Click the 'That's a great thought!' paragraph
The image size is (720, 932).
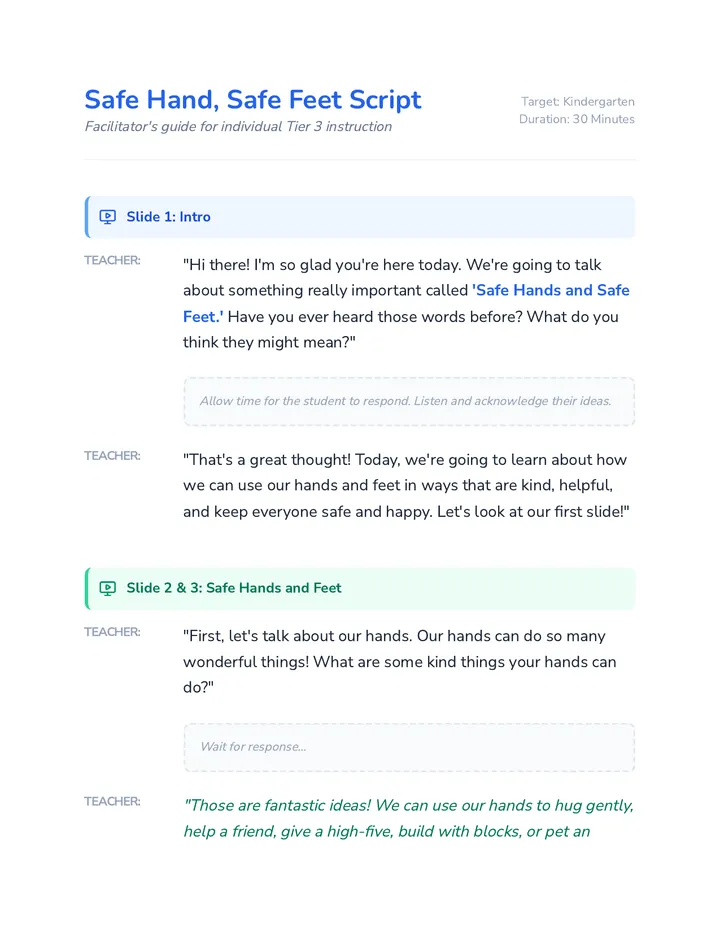pyautogui.click(x=406, y=486)
